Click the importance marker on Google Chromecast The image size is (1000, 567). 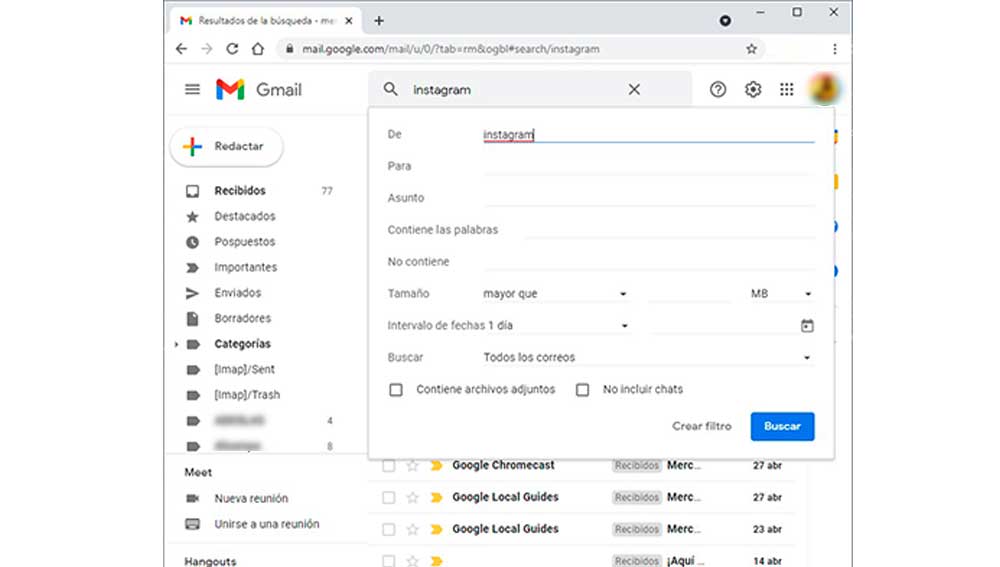click(x=436, y=466)
